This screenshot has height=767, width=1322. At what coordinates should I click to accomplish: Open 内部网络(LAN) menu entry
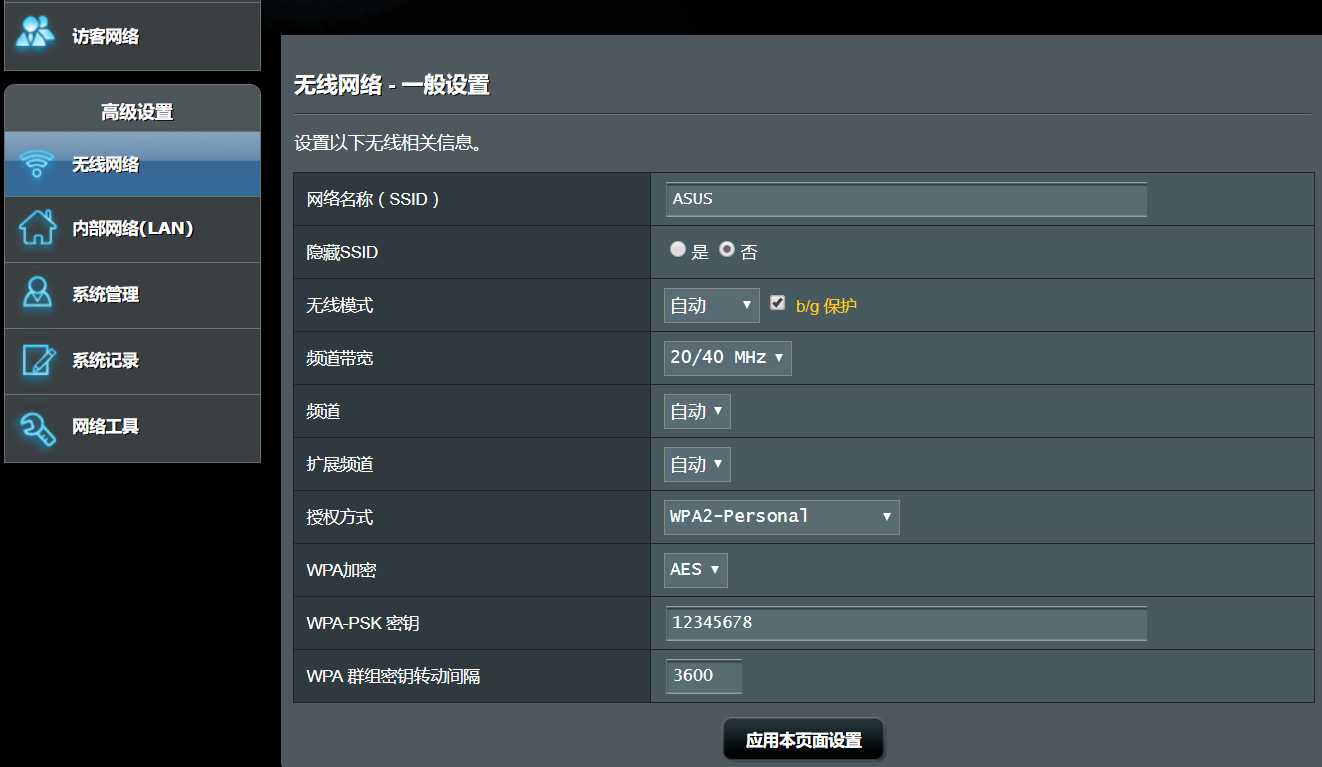(x=132, y=229)
